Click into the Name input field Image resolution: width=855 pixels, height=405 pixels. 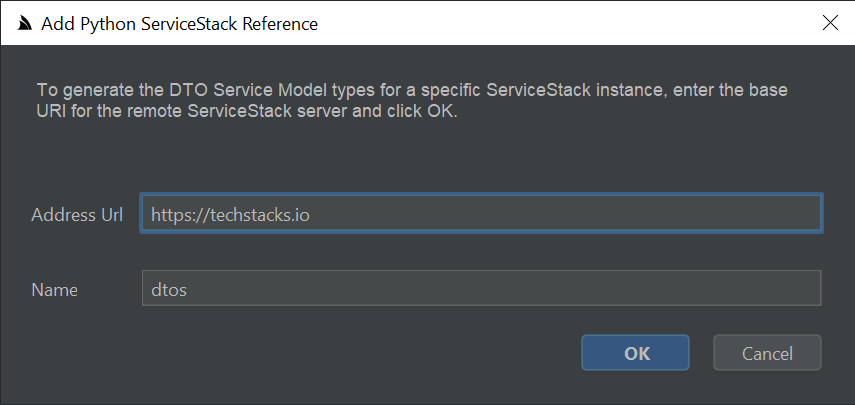click(x=481, y=290)
